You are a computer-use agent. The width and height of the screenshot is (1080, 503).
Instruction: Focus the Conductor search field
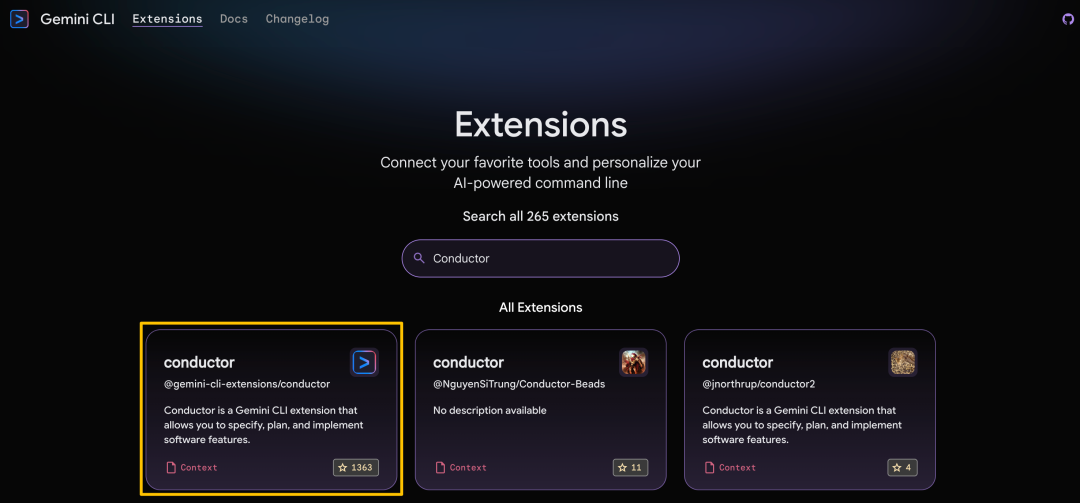541,258
